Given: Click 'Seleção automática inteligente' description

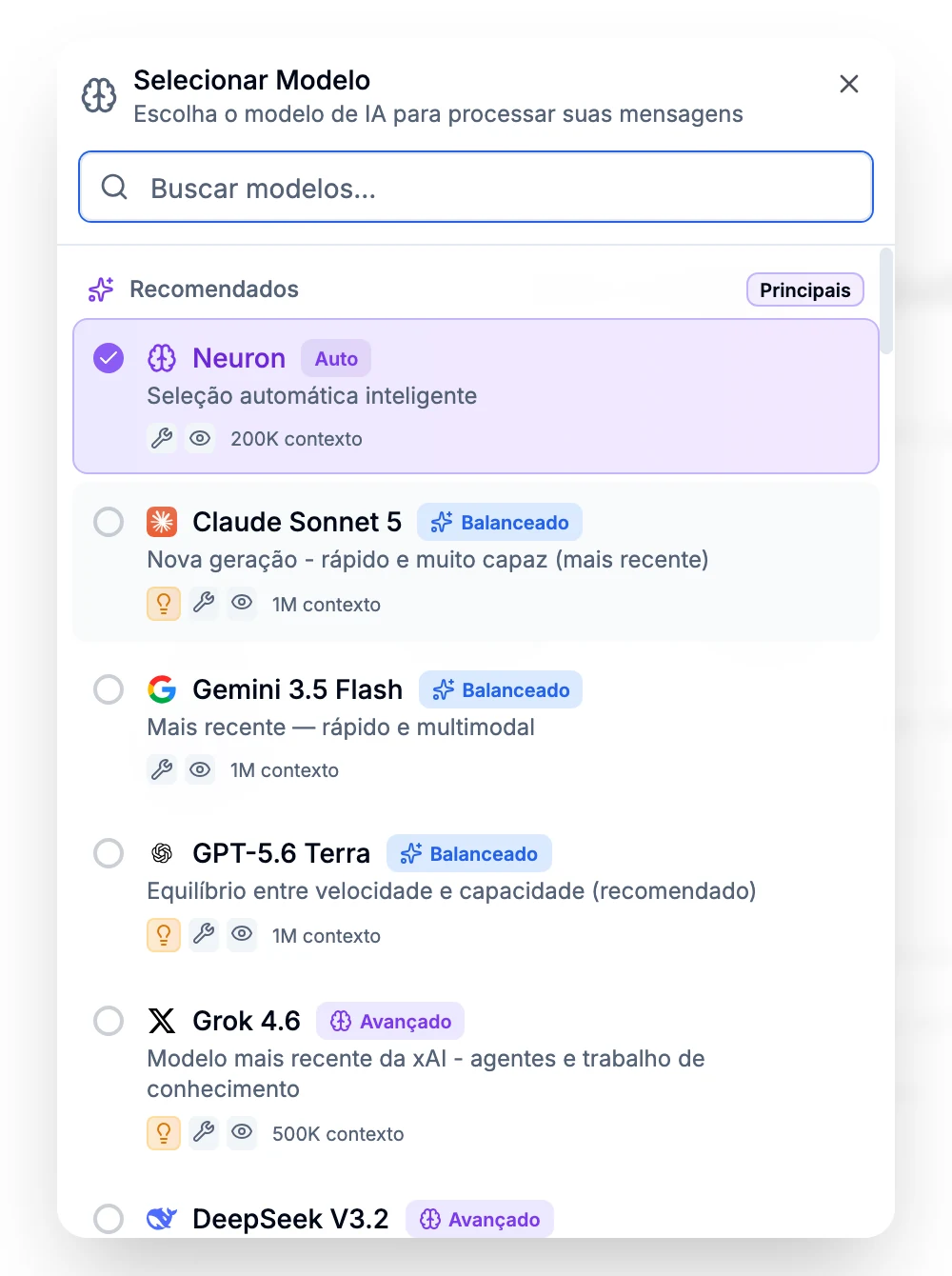Looking at the screenshot, I should (312, 396).
